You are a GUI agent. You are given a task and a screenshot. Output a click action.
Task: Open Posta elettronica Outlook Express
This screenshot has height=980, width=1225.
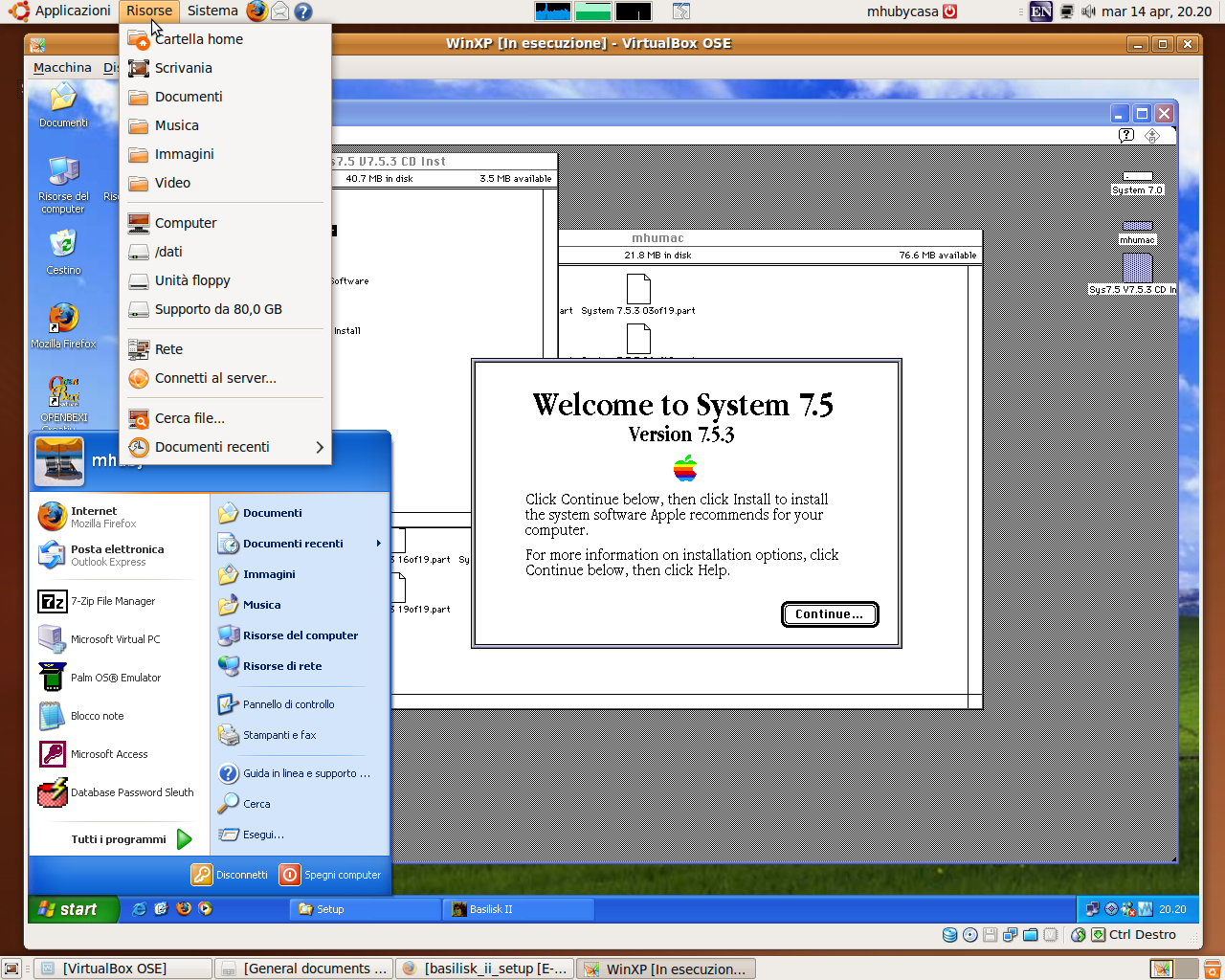(120, 555)
